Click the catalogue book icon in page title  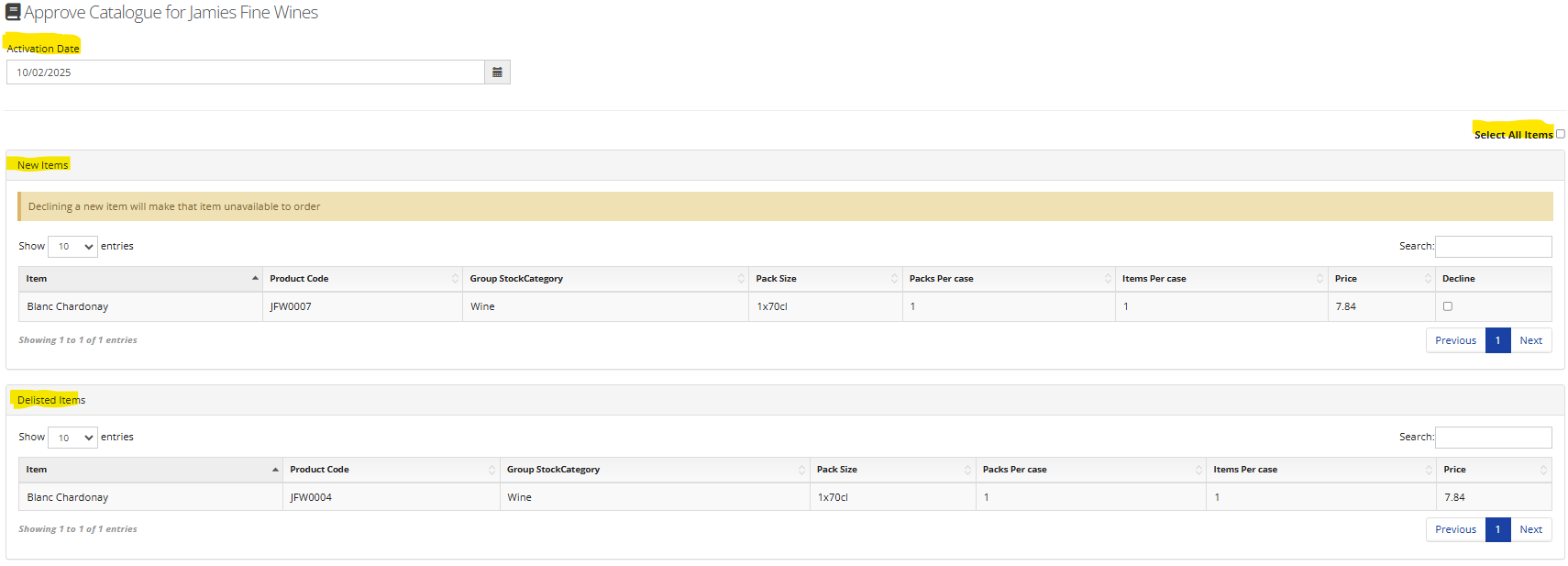[x=13, y=13]
